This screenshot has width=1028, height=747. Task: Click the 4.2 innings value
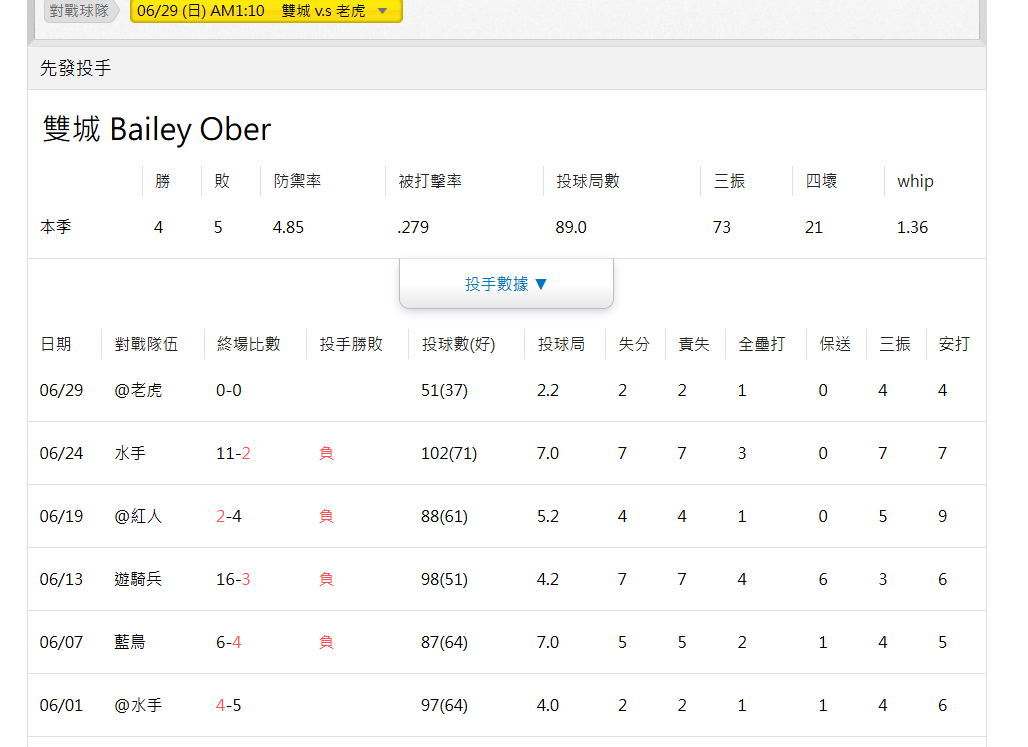(548, 580)
